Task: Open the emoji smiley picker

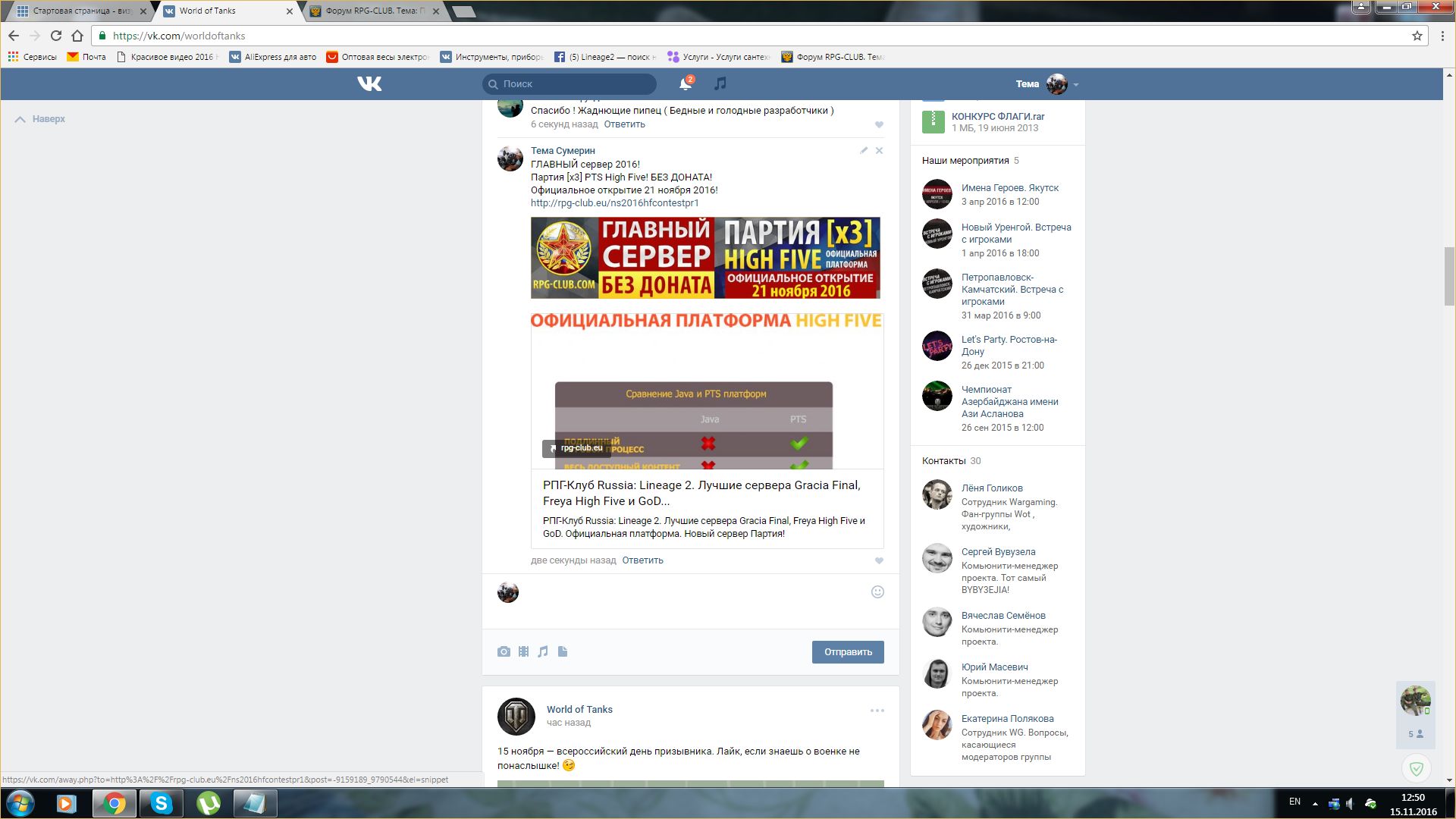Action: (877, 592)
